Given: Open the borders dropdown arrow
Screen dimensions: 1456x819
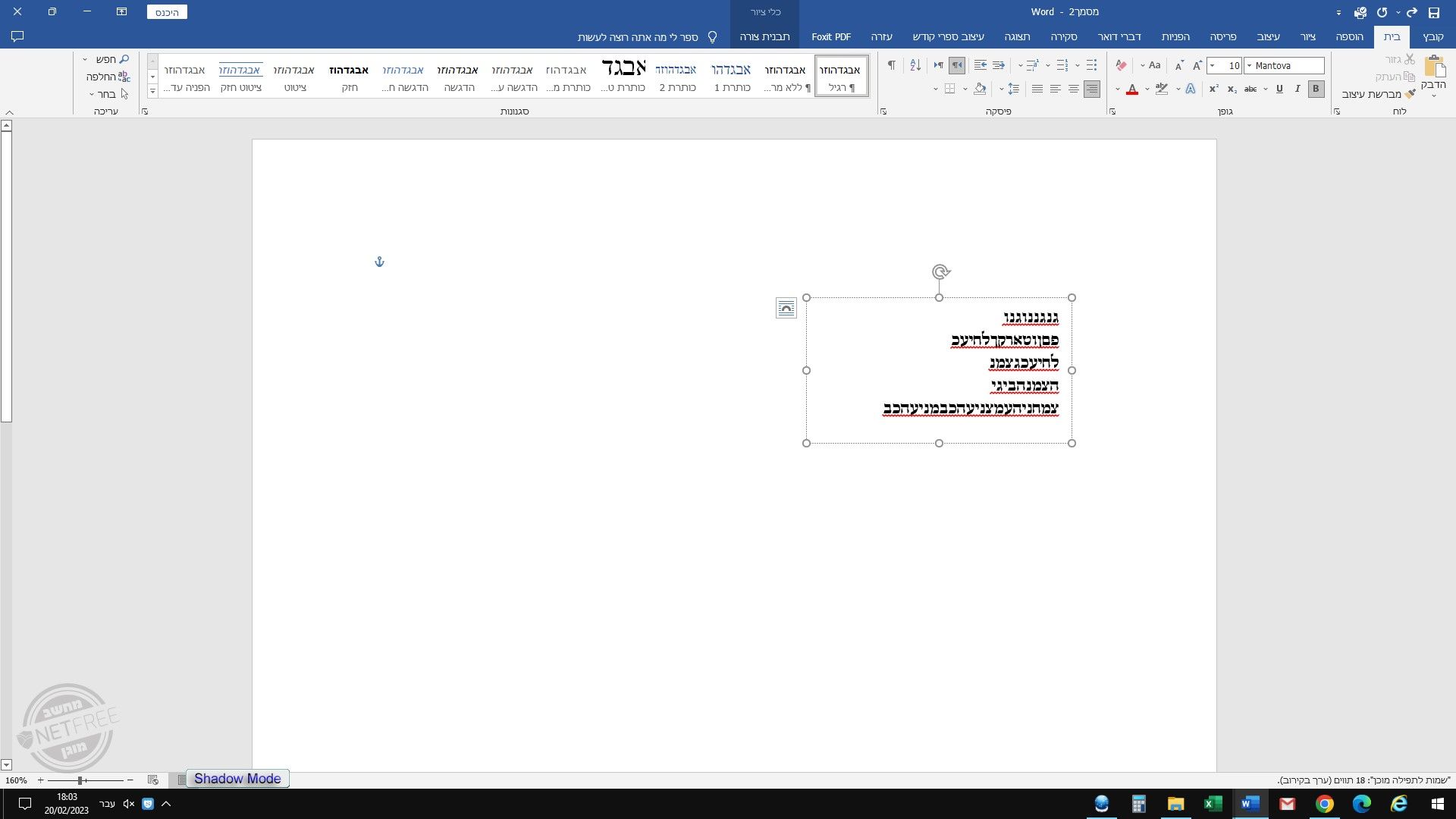Looking at the screenshot, I should 935,89.
